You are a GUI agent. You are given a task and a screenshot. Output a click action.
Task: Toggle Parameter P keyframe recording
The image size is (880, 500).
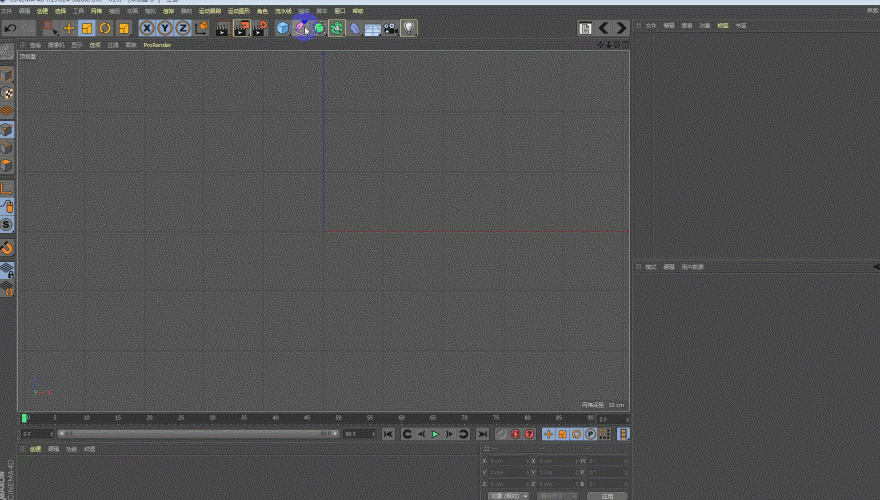pos(590,434)
